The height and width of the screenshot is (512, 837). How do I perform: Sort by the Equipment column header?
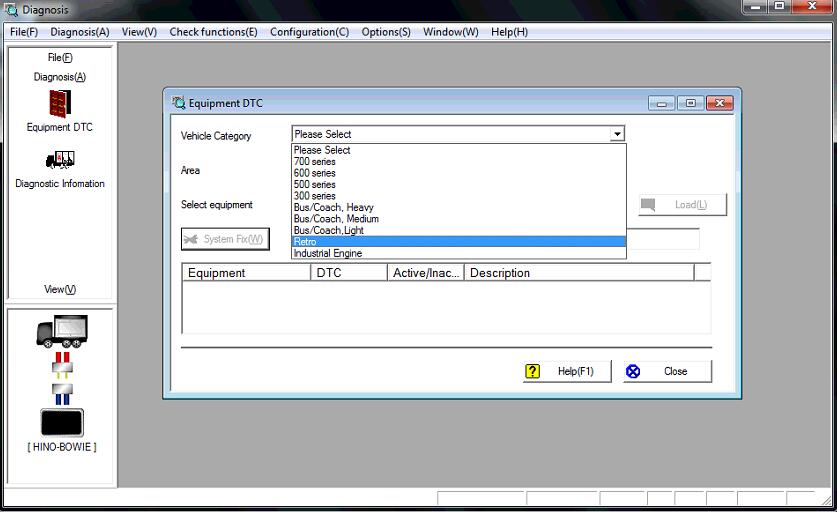click(x=246, y=273)
